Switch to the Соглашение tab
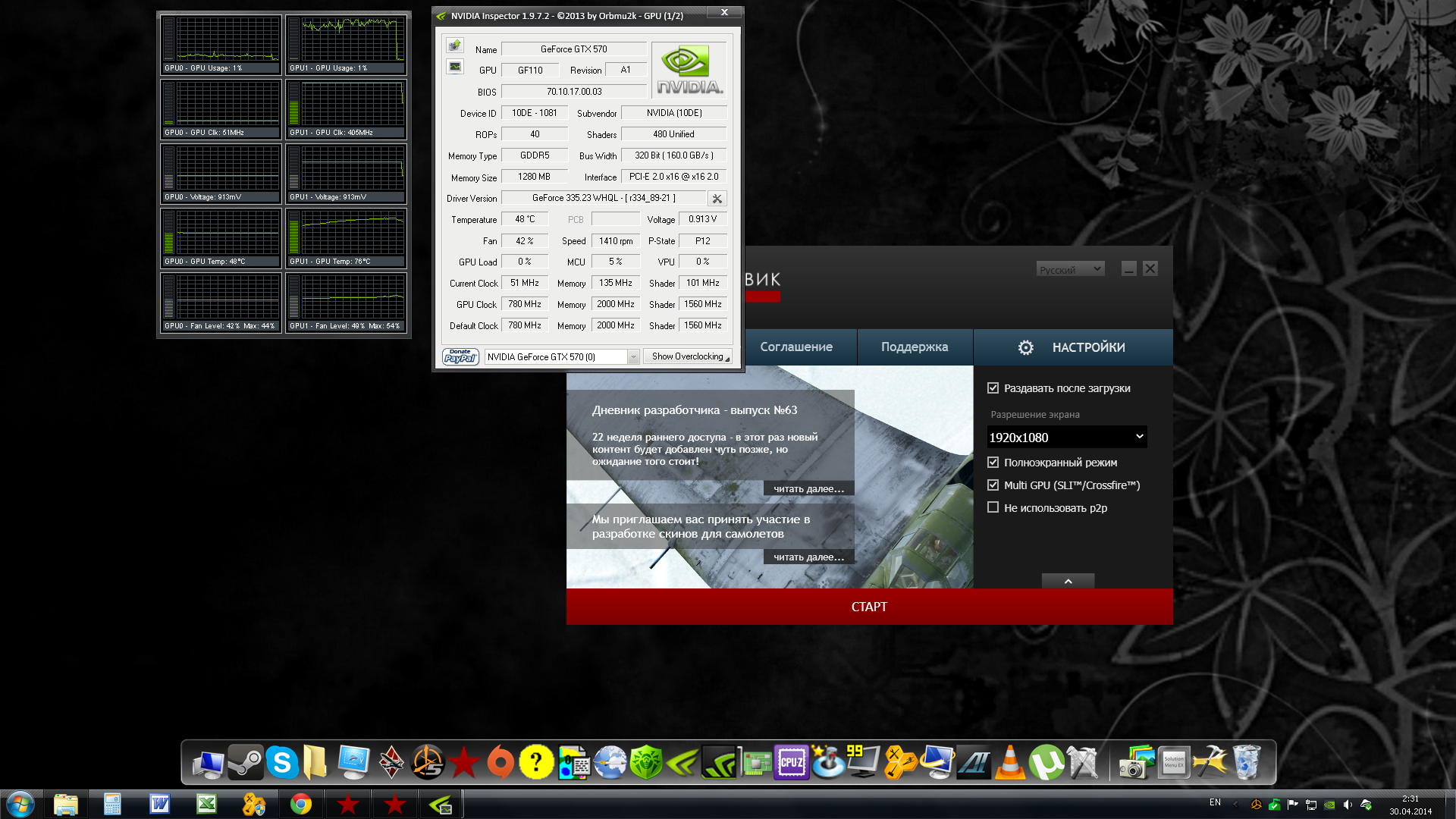 click(795, 347)
